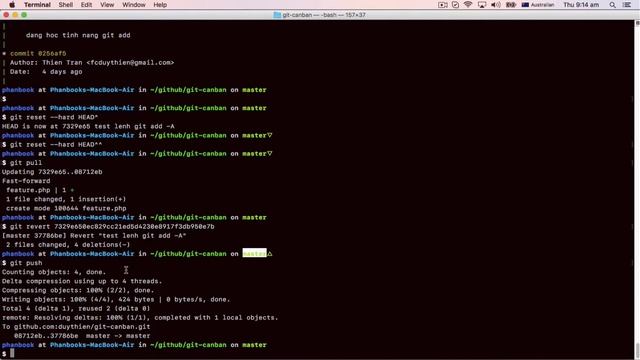The image size is (640, 360).
Task: Click the 'feature.php | 1 +' line
Action: pyautogui.click(x=40, y=190)
